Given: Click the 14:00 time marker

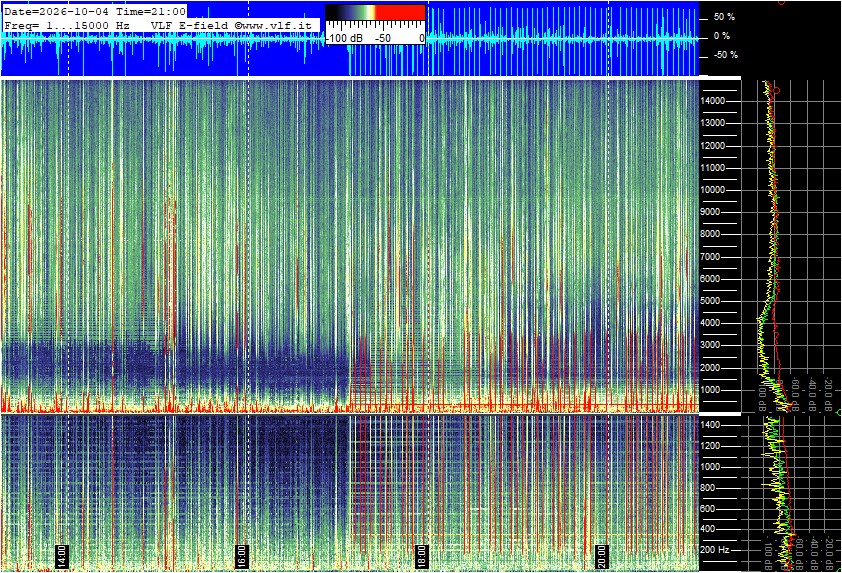Looking at the screenshot, I should click(x=62, y=556).
